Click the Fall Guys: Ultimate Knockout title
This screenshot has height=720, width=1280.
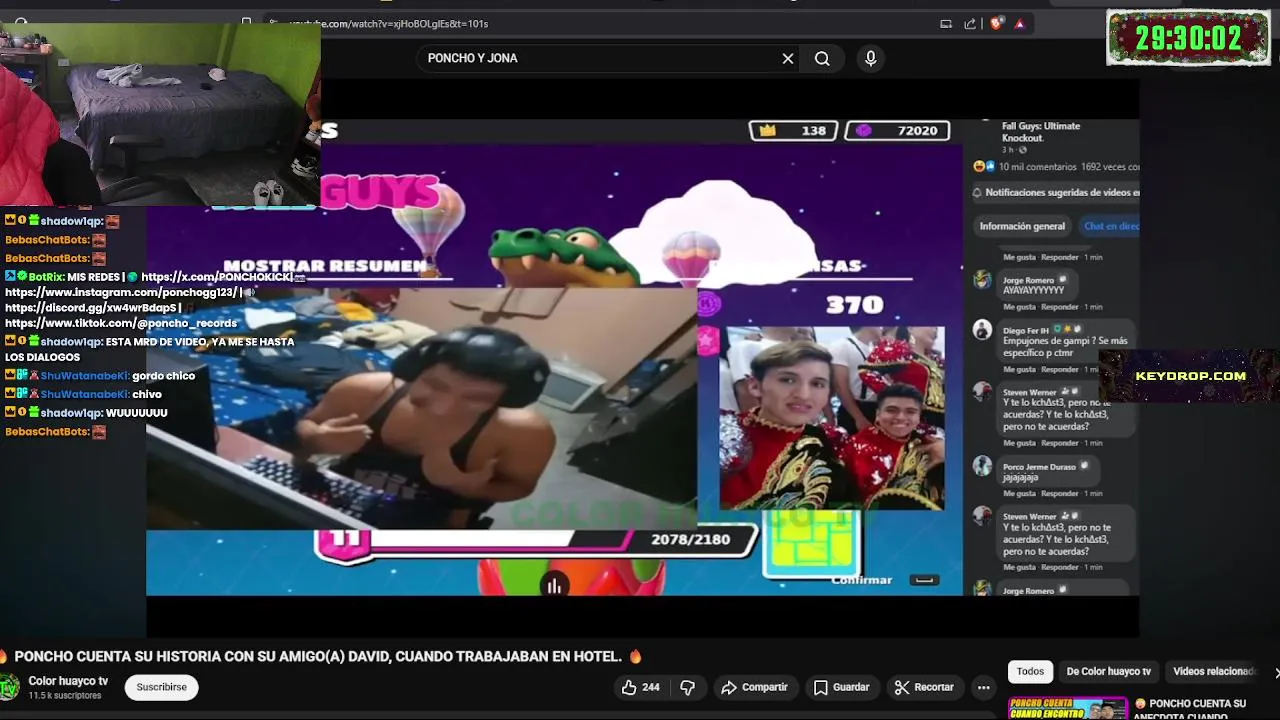click(x=1041, y=132)
